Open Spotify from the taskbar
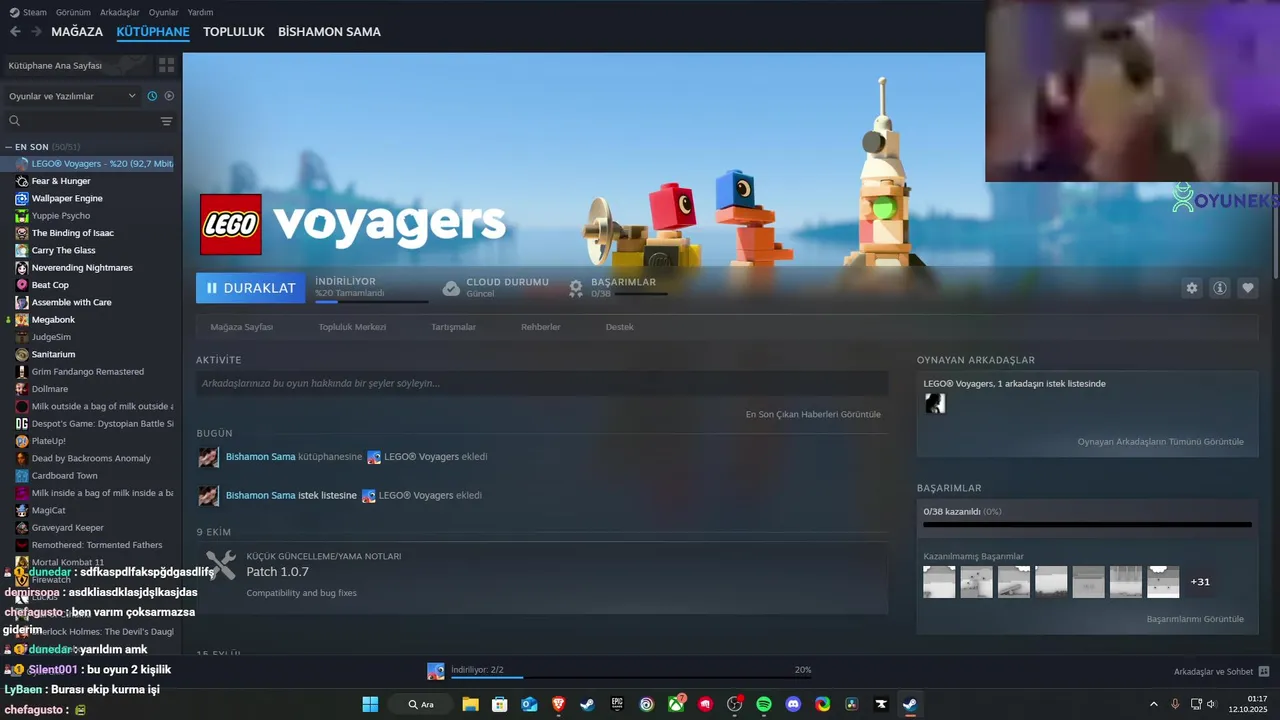The height and width of the screenshot is (720, 1280). 764,704
